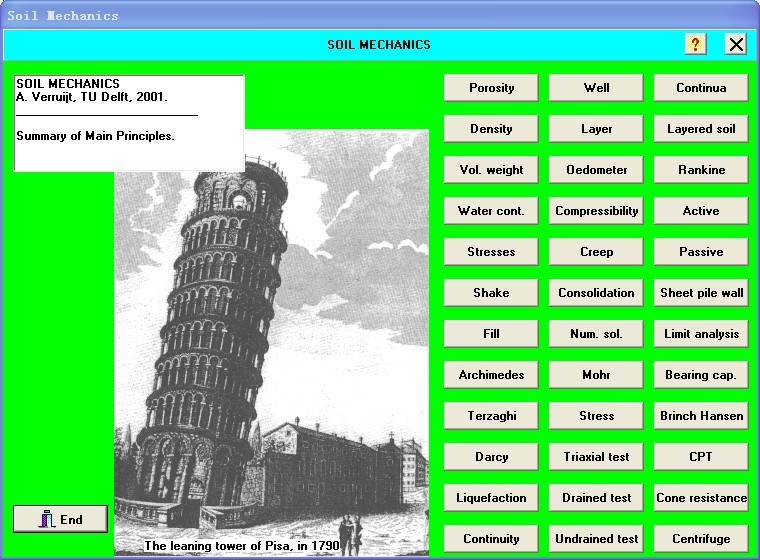
Task: Open the Passive topic
Action: [x=701, y=252]
